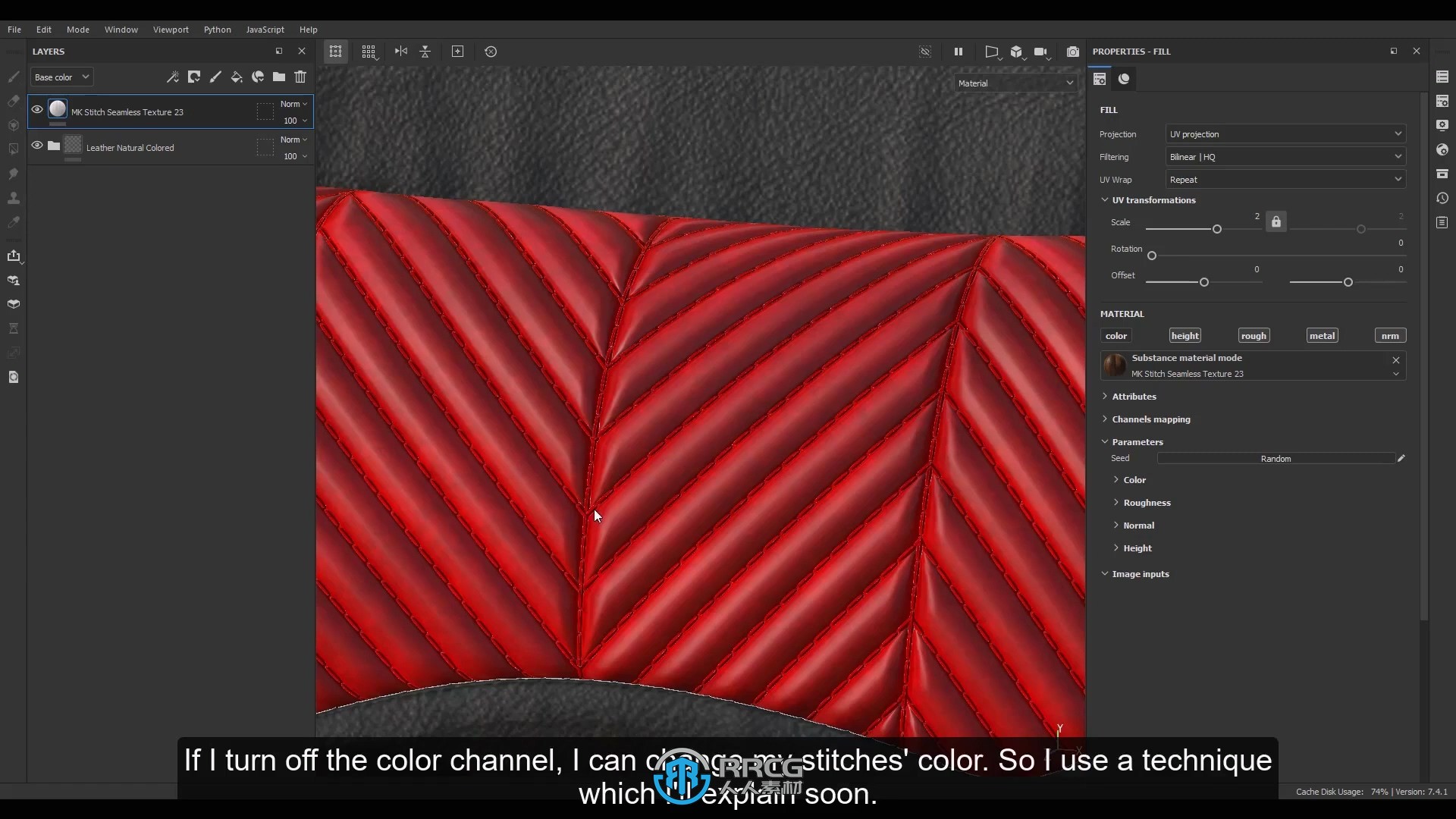The width and height of the screenshot is (1456, 819).
Task: Open the grid display options icon
Action: point(369,52)
